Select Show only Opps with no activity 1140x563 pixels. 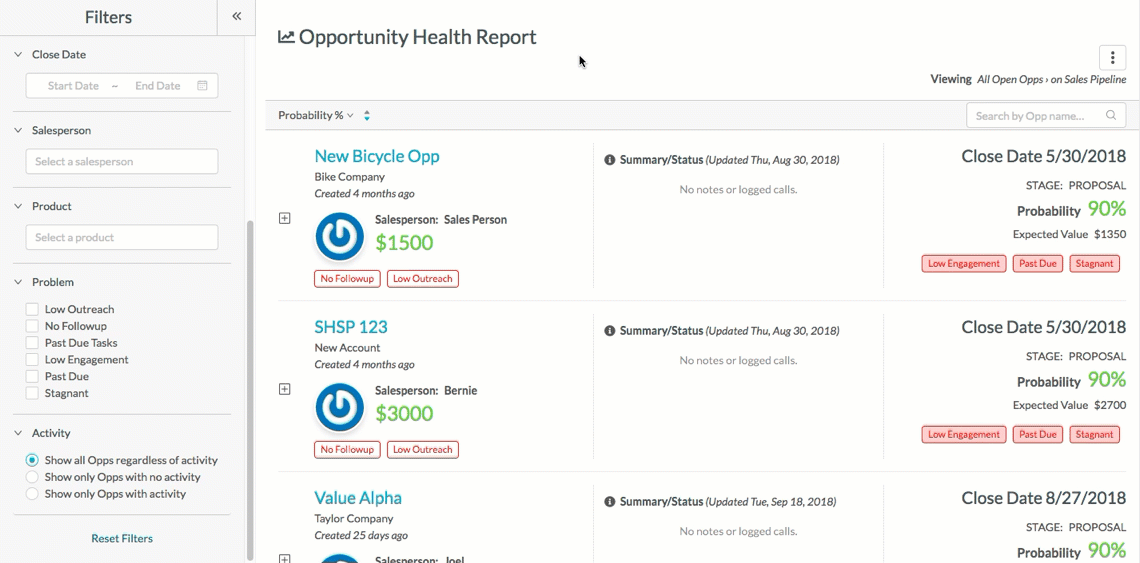[x=32, y=477]
